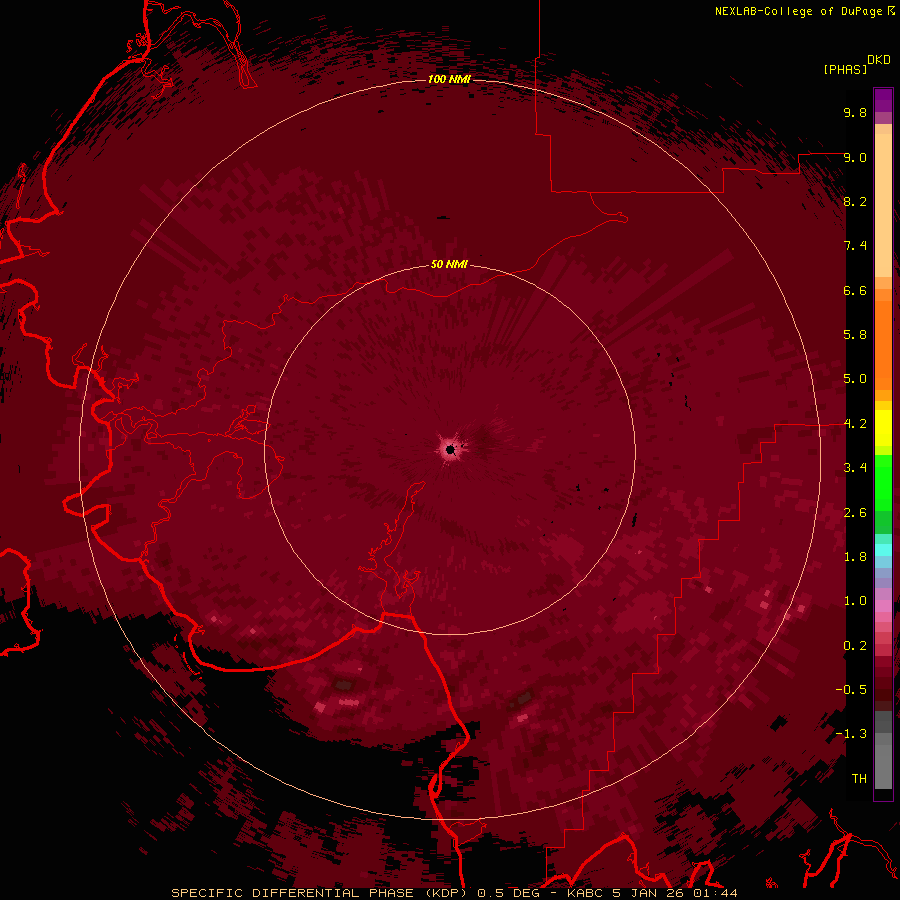The height and width of the screenshot is (900, 900).
Task: Click the 100 NMI range ring label
Action: point(449,79)
